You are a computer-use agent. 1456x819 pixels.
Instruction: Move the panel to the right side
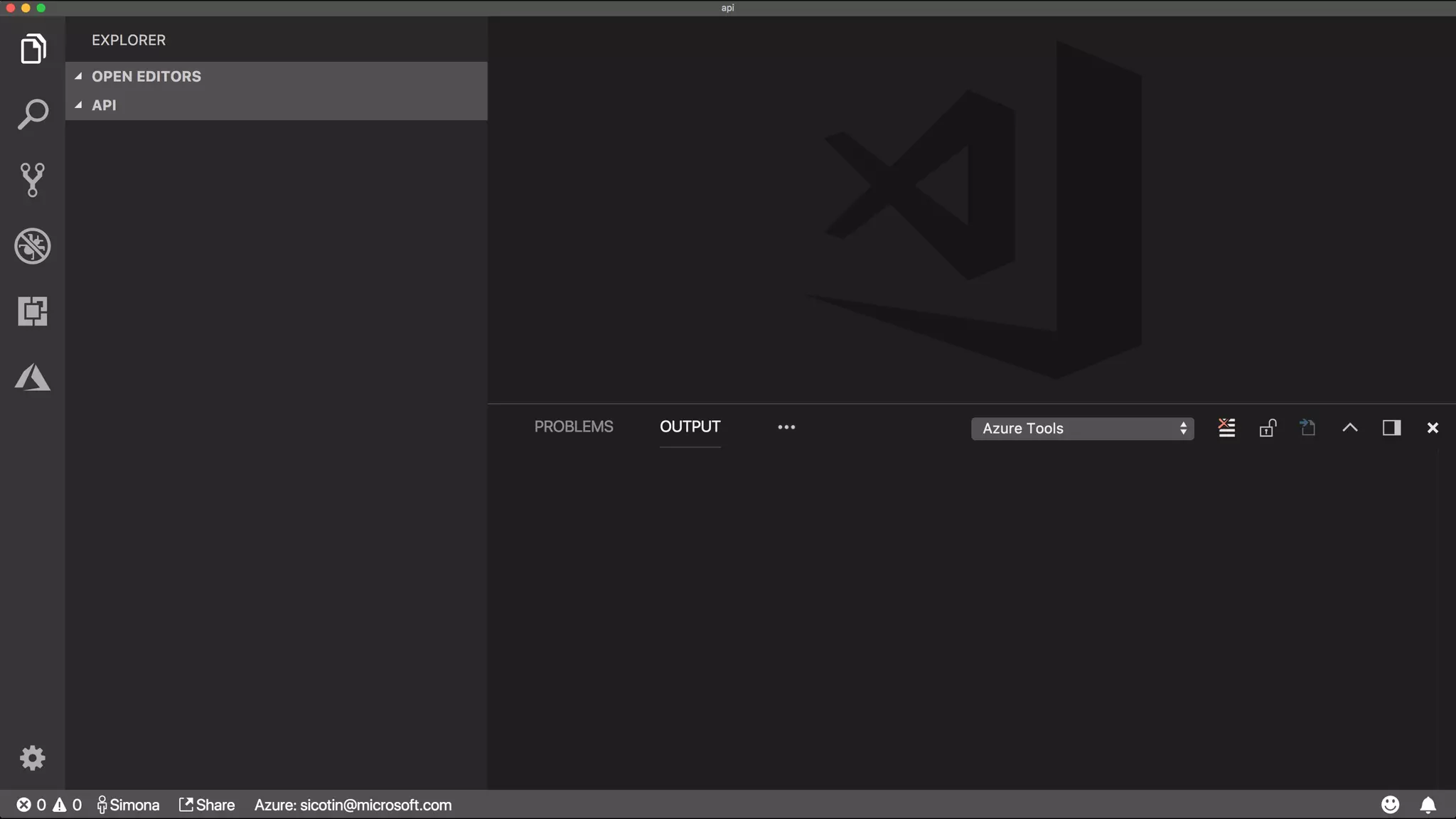1391,427
